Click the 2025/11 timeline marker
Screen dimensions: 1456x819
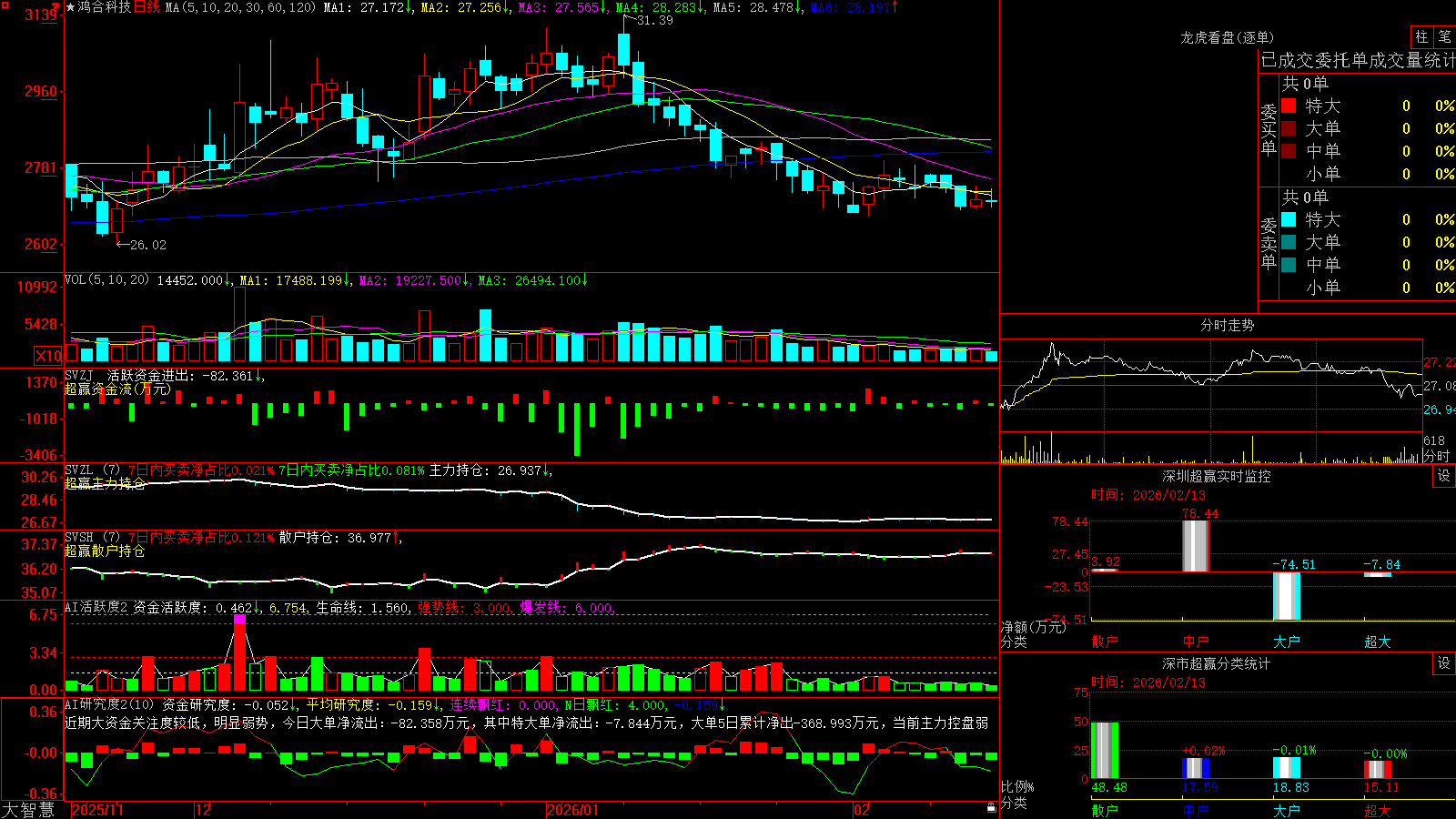(97, 810)
